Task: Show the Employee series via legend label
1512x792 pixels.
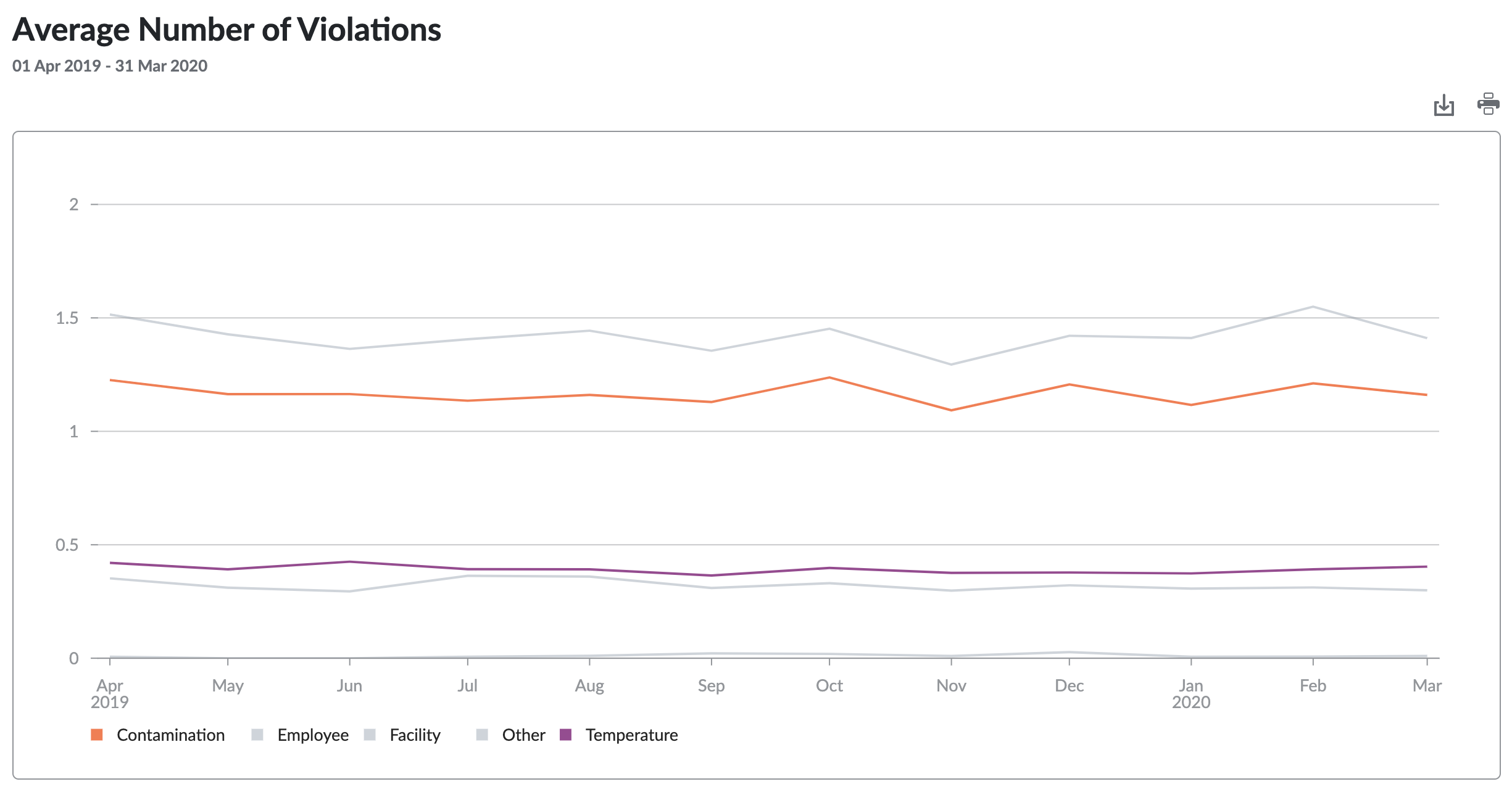Action: [313, 735]
